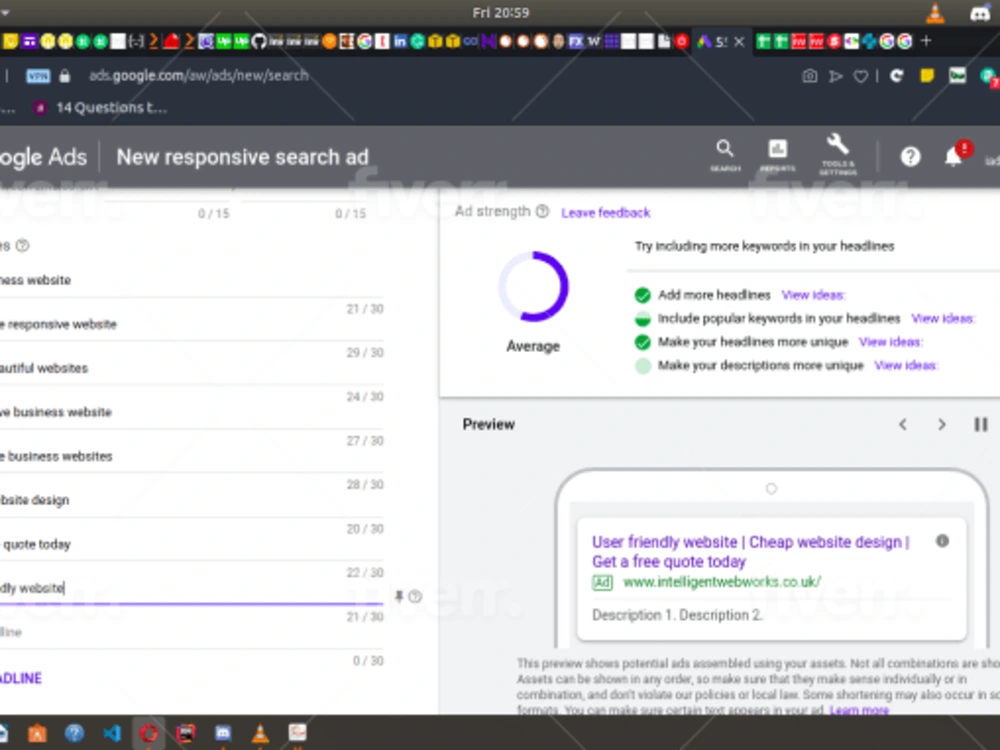The height and width of the screenshot is (750, 1000).
Task: Pin the user friendly website headline
Action: (399, 596)
